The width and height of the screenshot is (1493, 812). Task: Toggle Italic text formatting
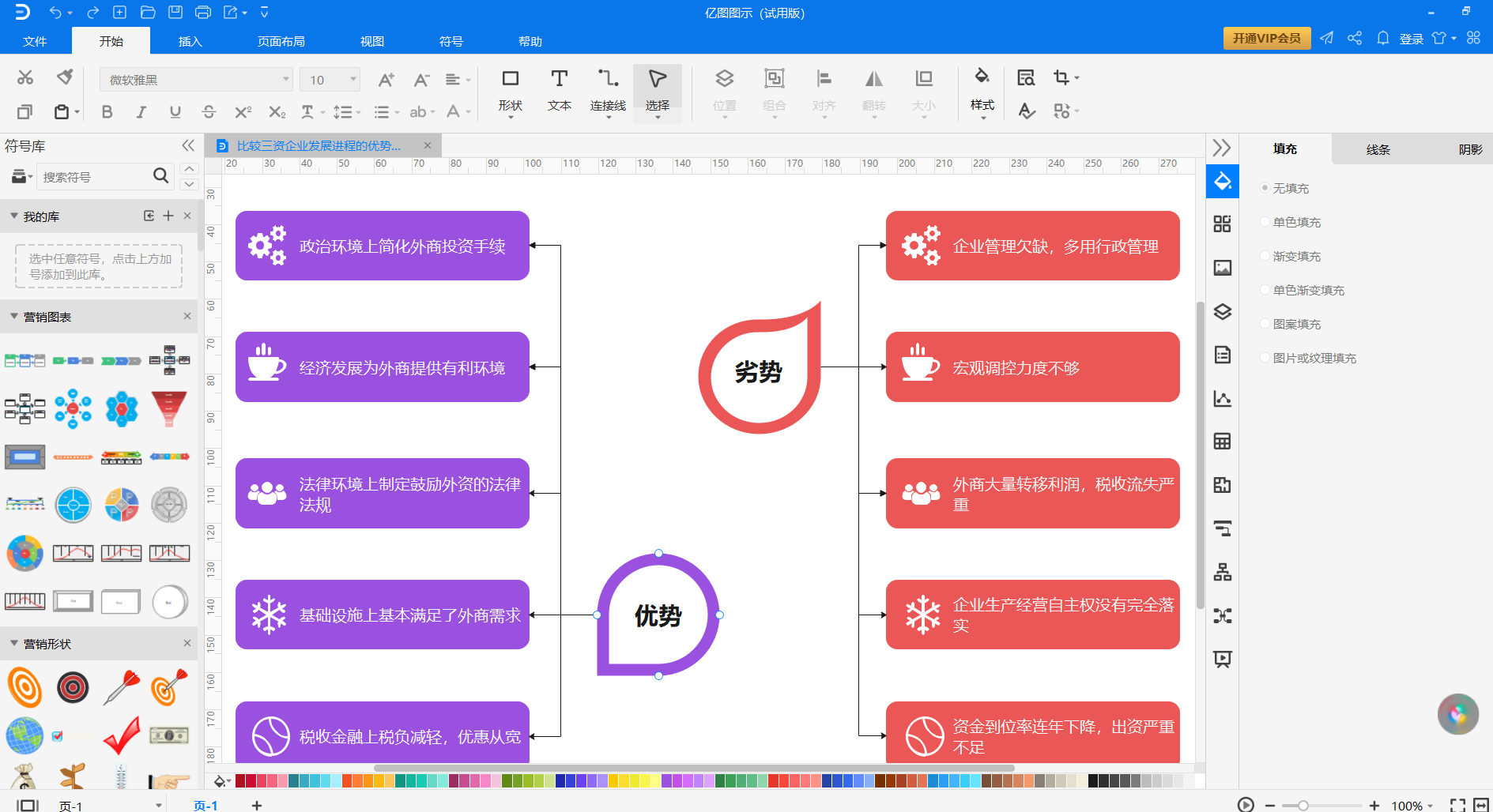pos(141,112)
